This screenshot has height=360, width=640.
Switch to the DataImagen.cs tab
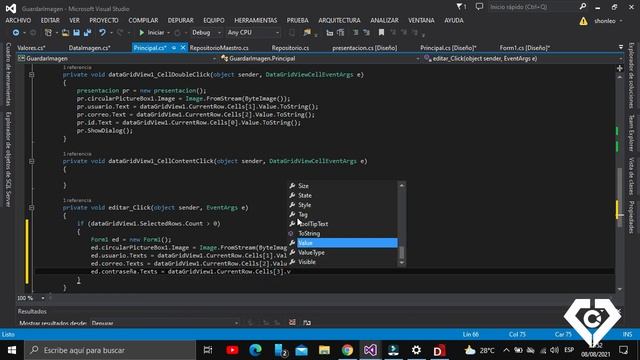89,48
